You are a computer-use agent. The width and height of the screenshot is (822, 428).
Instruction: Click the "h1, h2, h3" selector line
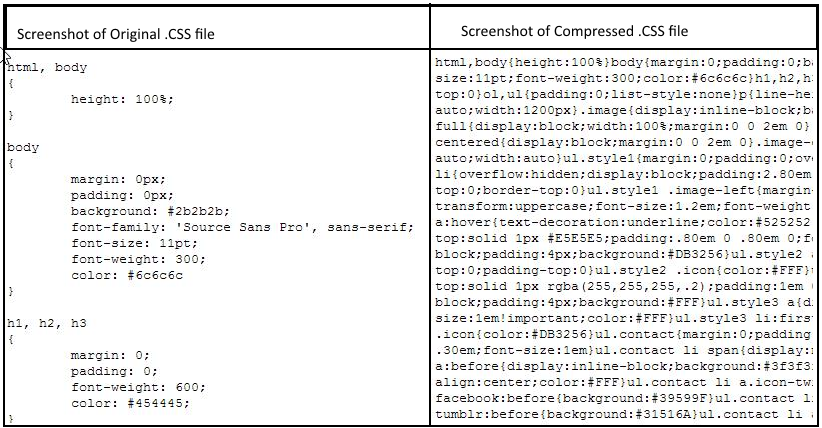click(47, 323)
